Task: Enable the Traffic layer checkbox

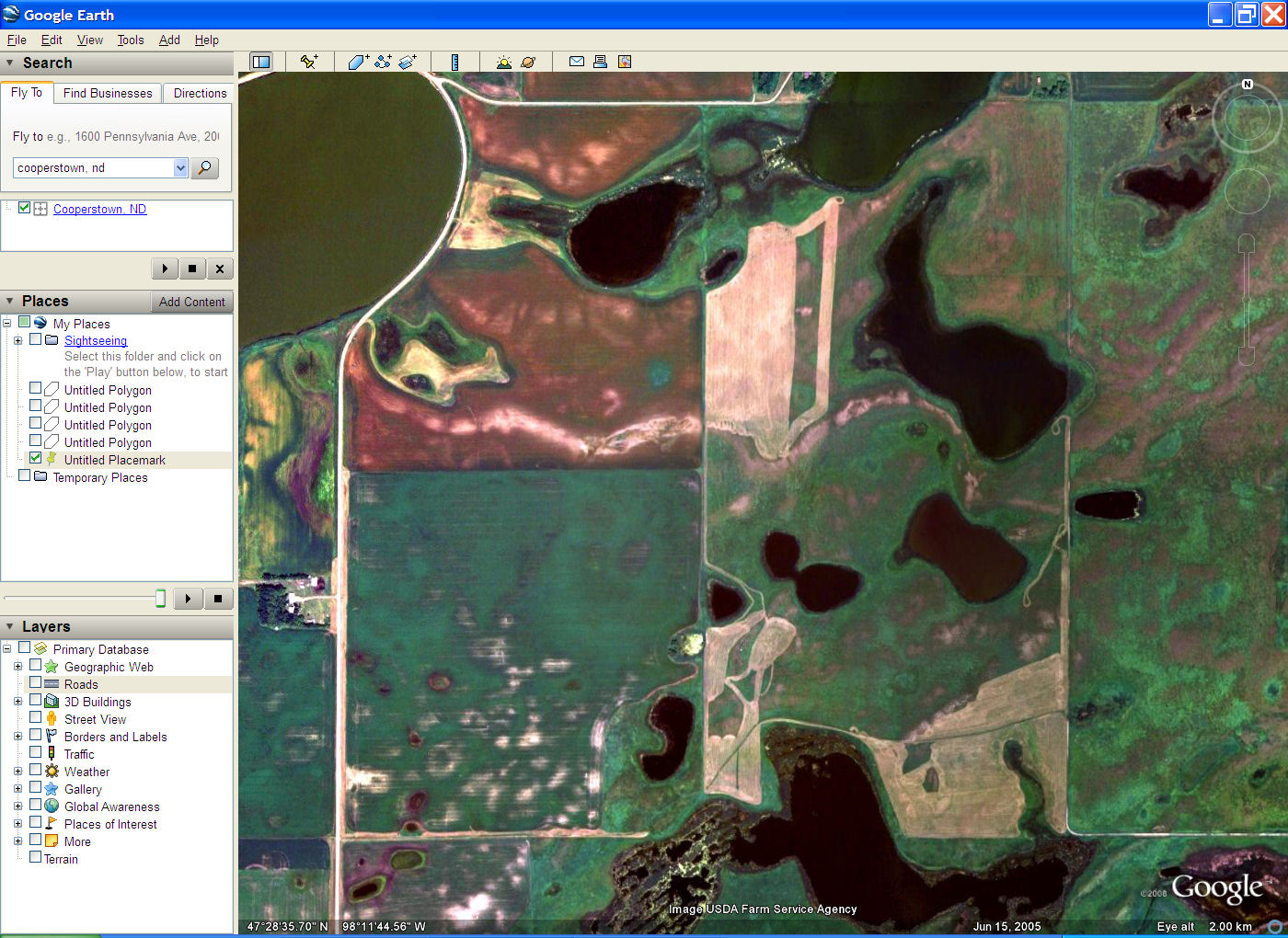Action: [35, 753]
